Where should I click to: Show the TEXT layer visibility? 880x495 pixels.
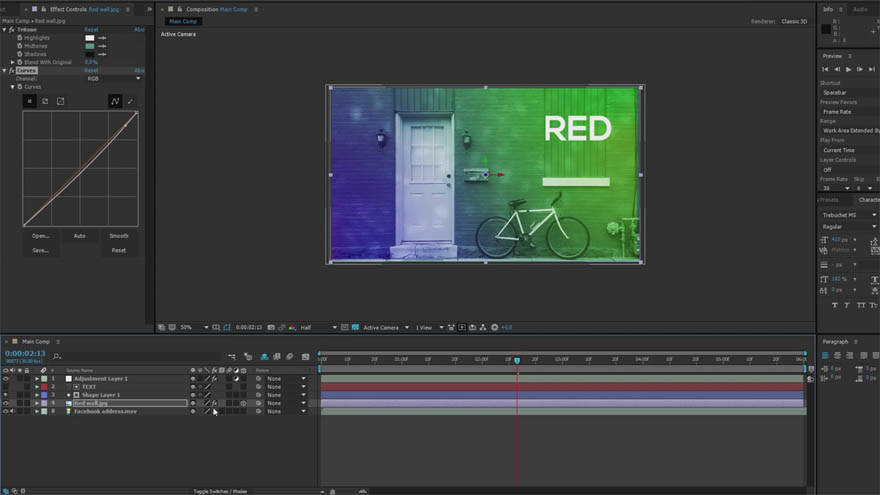[6, 387]
